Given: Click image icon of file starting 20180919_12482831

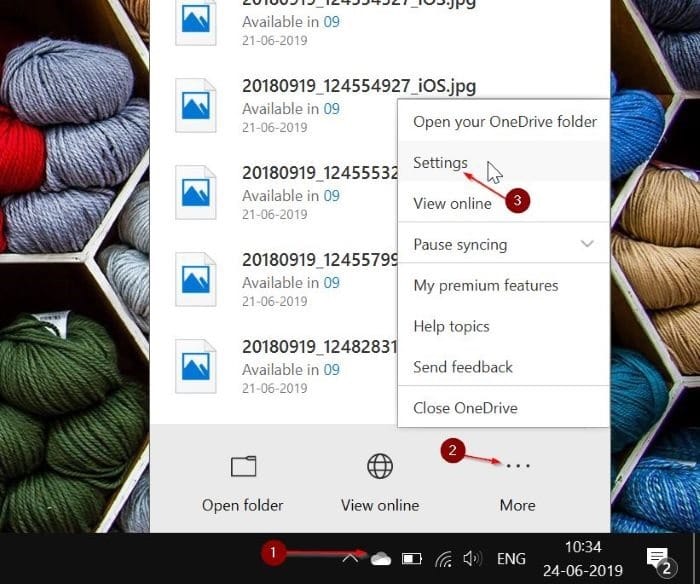Looking at the screenshot, I should tap(196, 367).
